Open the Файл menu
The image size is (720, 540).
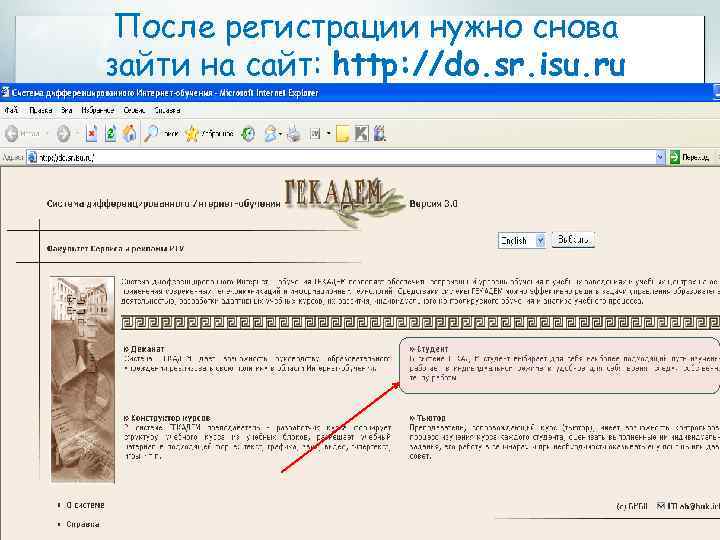tap(11, 110)
